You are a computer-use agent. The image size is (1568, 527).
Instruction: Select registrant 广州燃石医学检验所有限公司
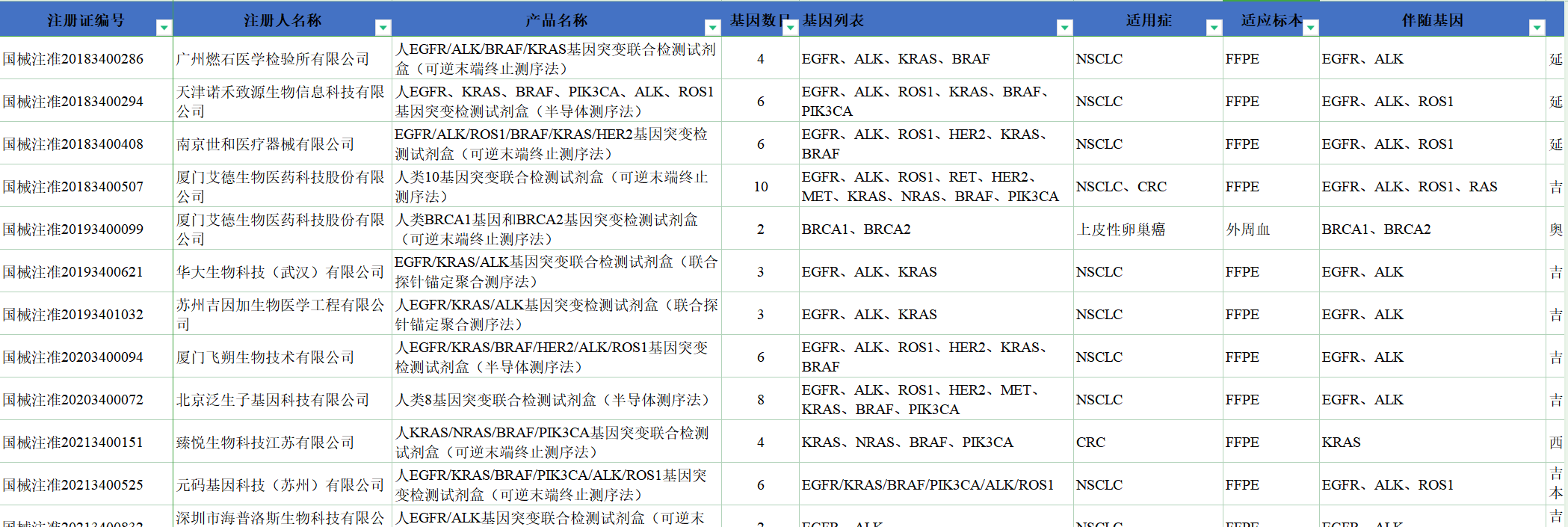click(283, 58)
